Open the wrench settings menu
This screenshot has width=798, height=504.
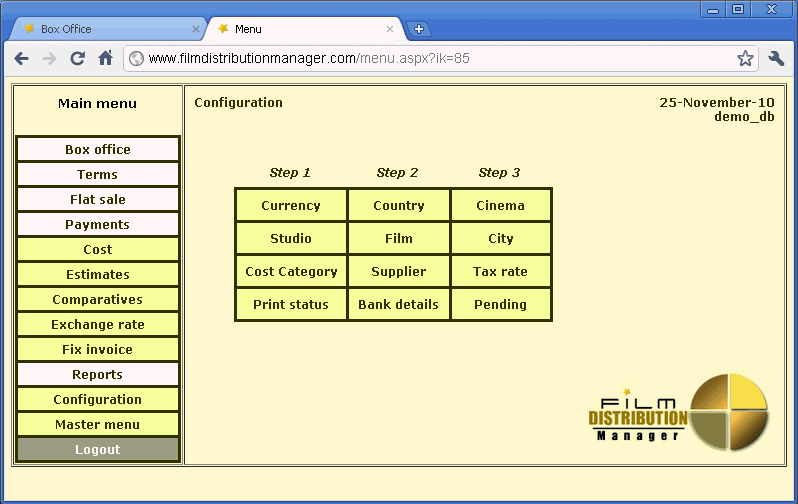pyautogui.click(x=776, y=59)
